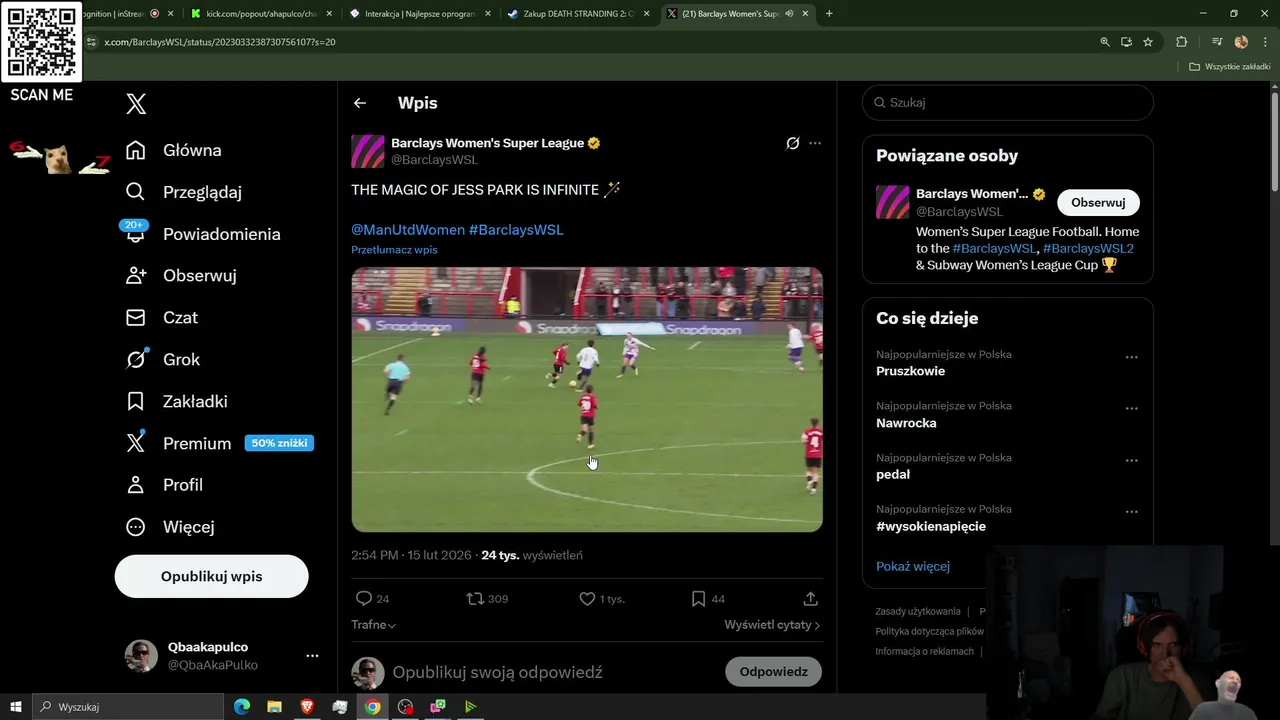Bookmark the post with 44 saves
This screenshot has height=720, width=1280.
click(x=698, y=599)
